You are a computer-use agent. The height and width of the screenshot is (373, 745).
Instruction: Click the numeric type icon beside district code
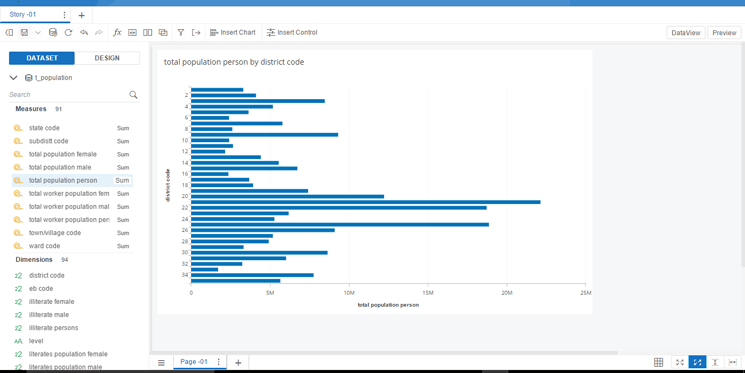click(19, 276)
